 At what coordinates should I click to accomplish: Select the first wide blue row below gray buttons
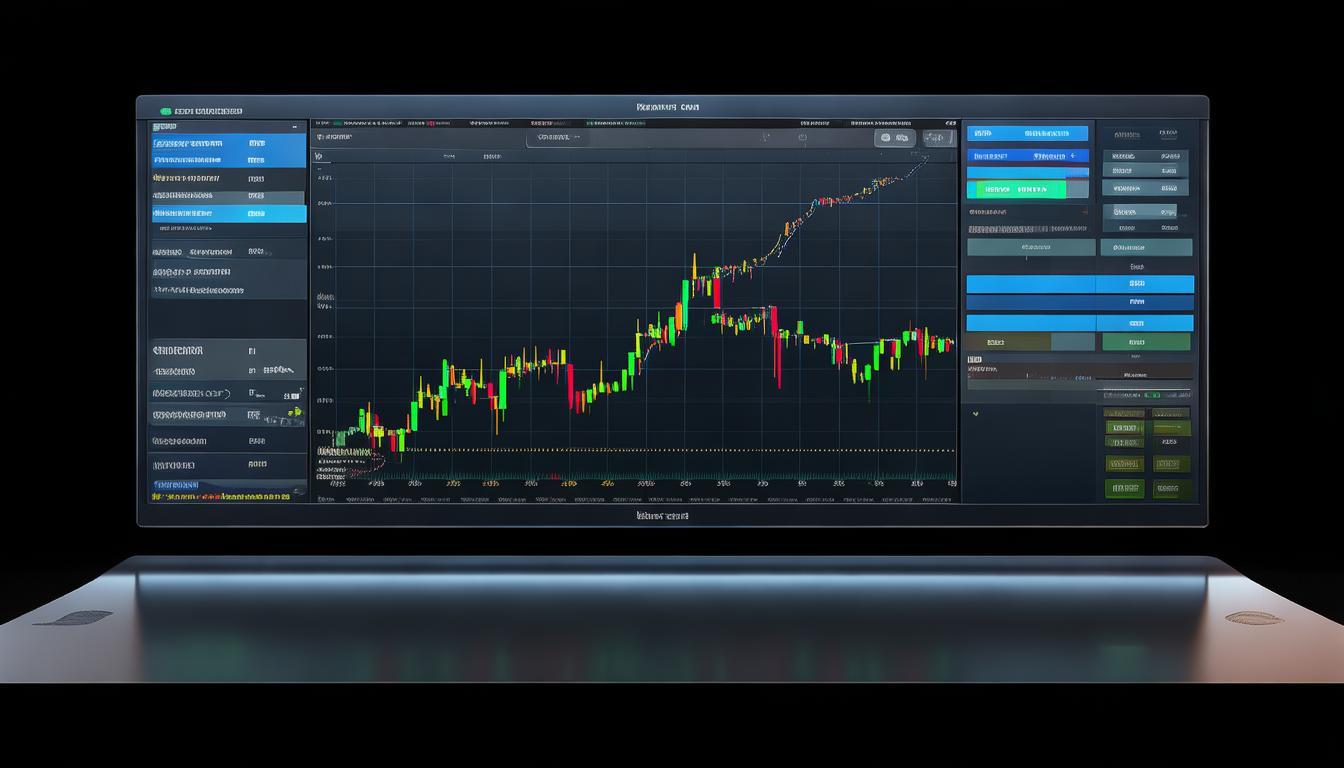point(1080,284)
